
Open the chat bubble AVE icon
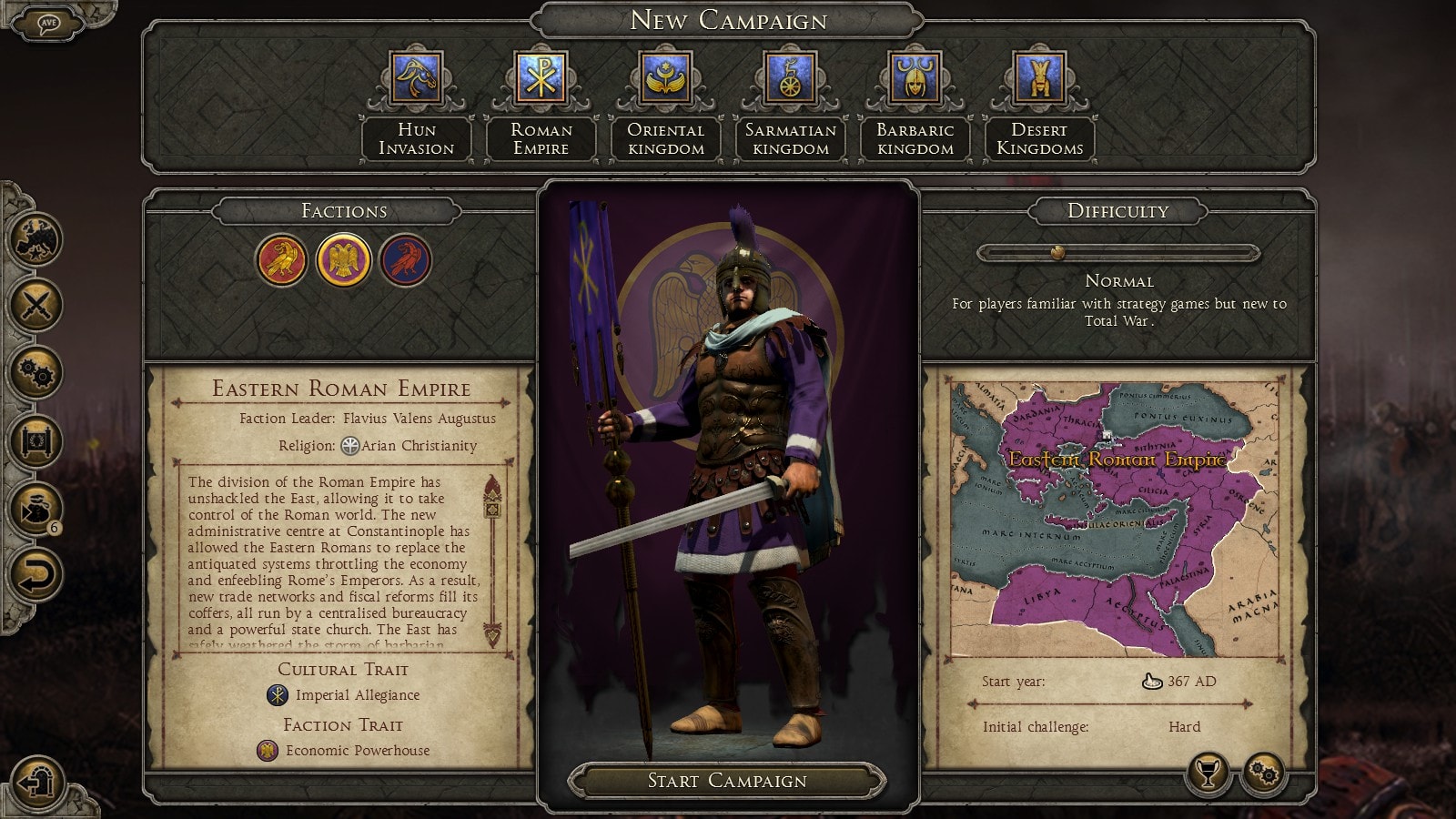(48, 23)
